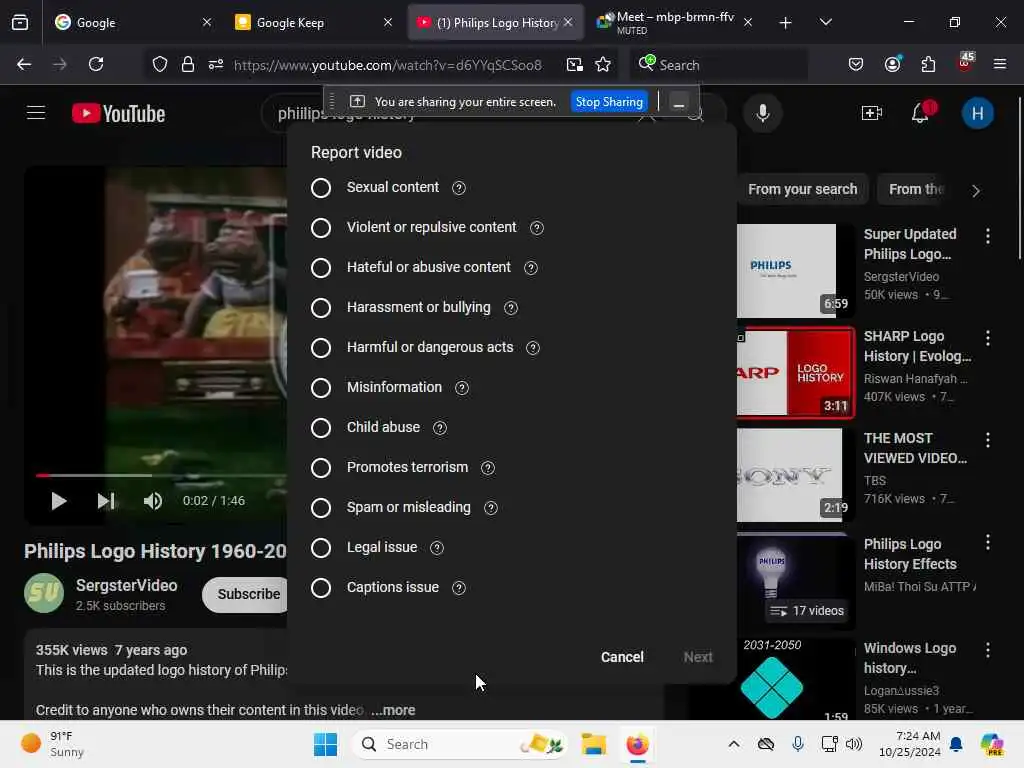Choose Hateful or abusive content
1024x768 pixels.
[x=321, y=268]
